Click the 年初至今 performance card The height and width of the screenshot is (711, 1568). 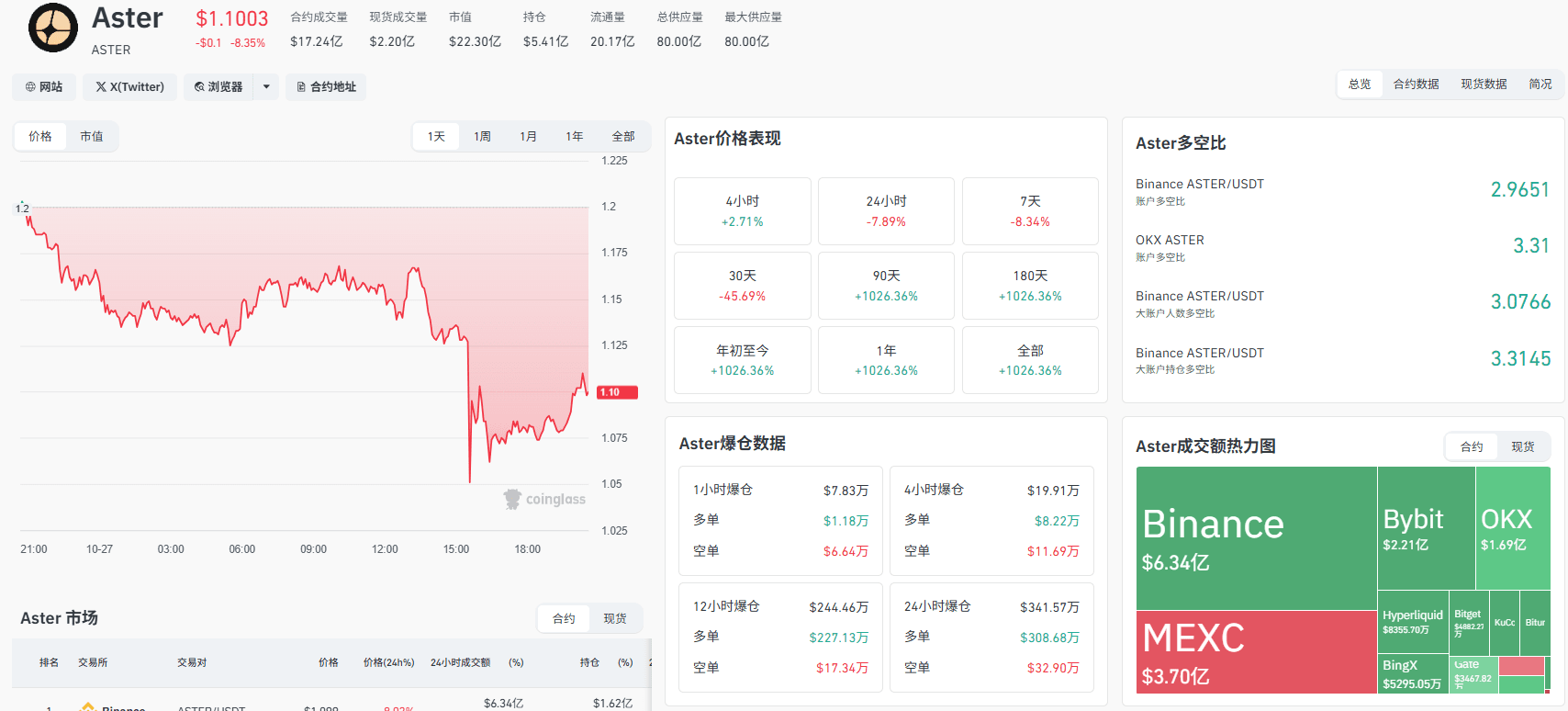click(x=743, y=360)
